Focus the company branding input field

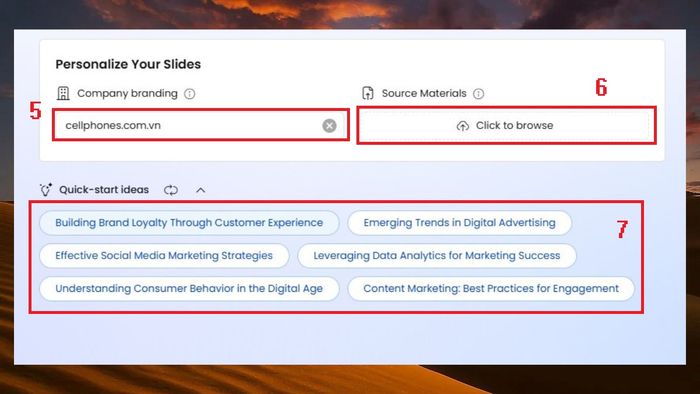pyautogui.click(x=200, y=125)
